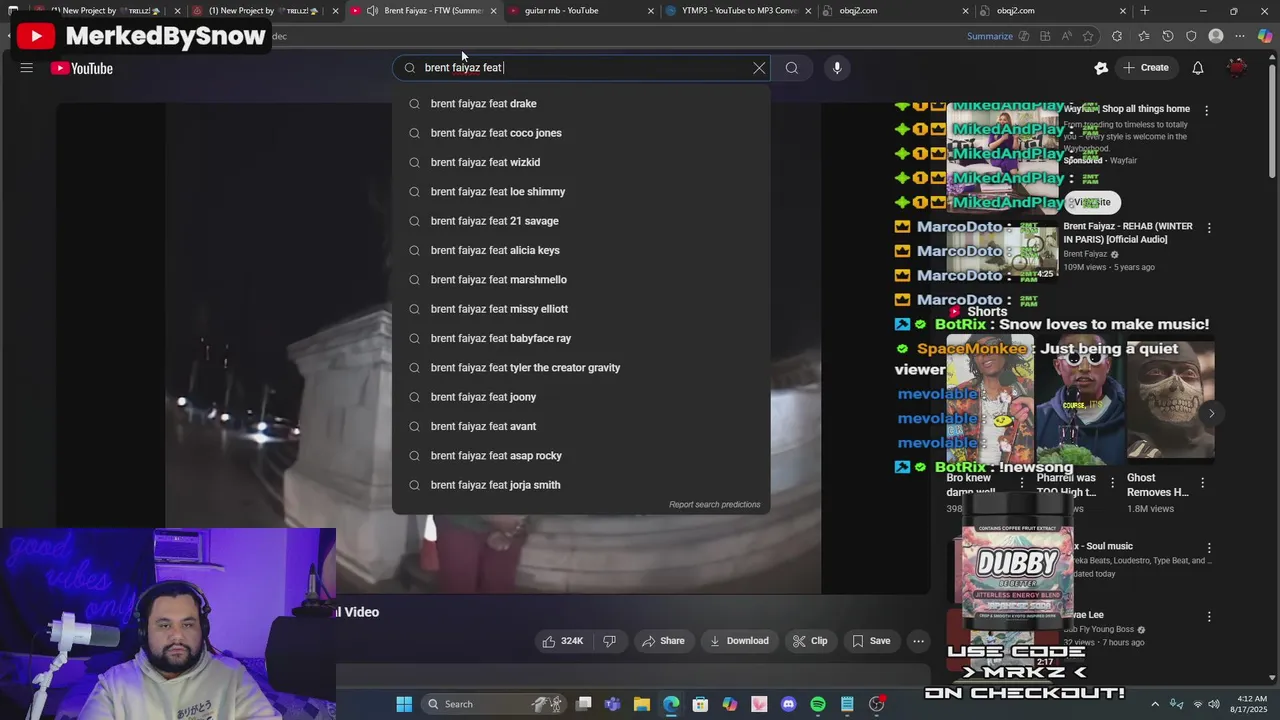This screenshot has width=1280, height=720.
Task: Choose 'brent faiyaz feat tyler the creator gravity'
Action: (x=581, y=368)
